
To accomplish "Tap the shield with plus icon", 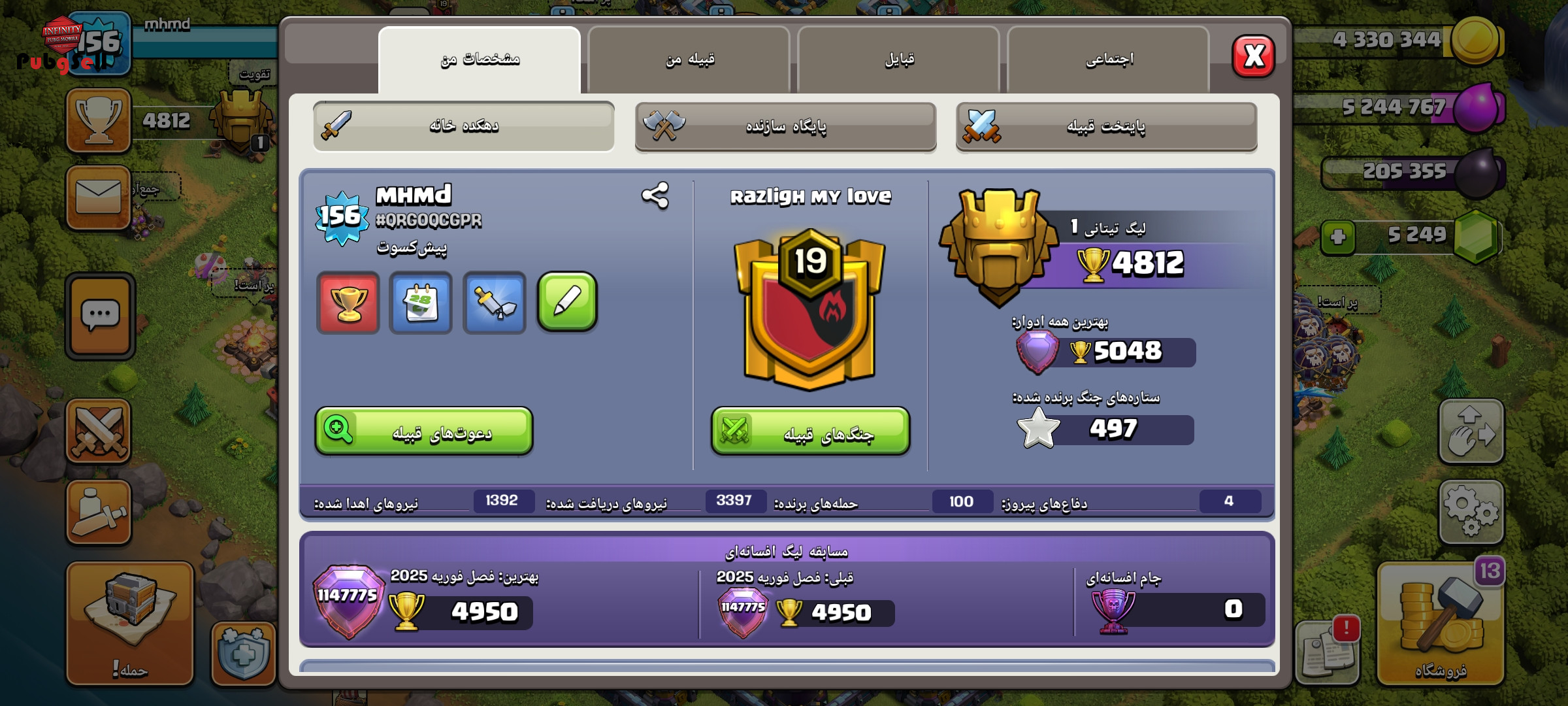I will pyautogui.click(x=244, y=653).
